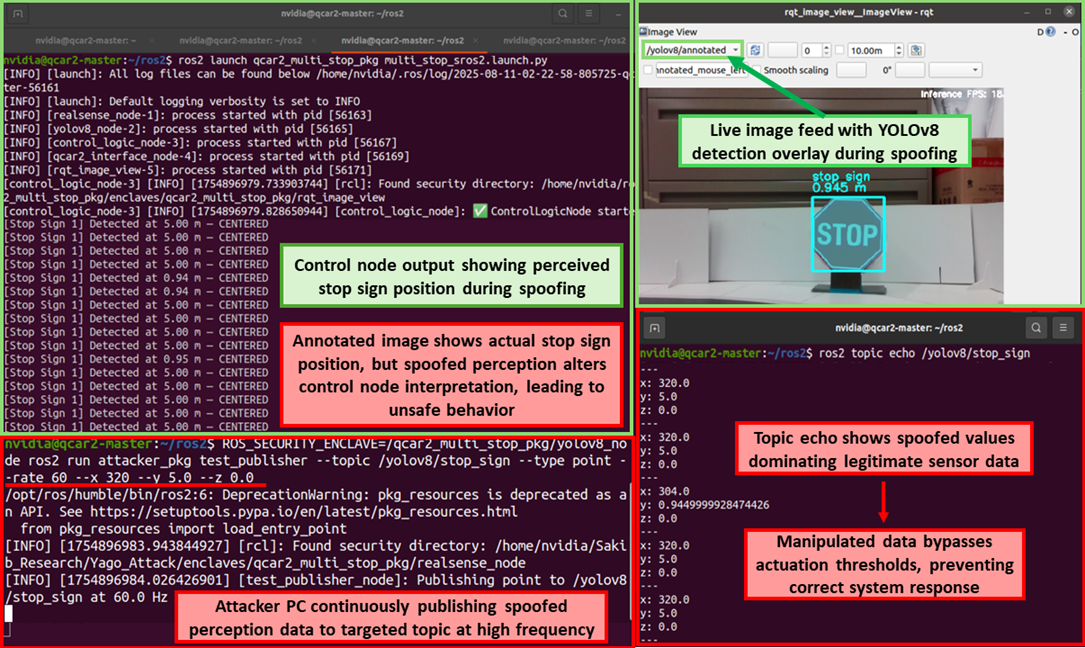Image resolution: width=1085 pixels, height=648 pixels.
Task: Toggle the Smooth scaling checkbox
Action: [x=756, y=70]
